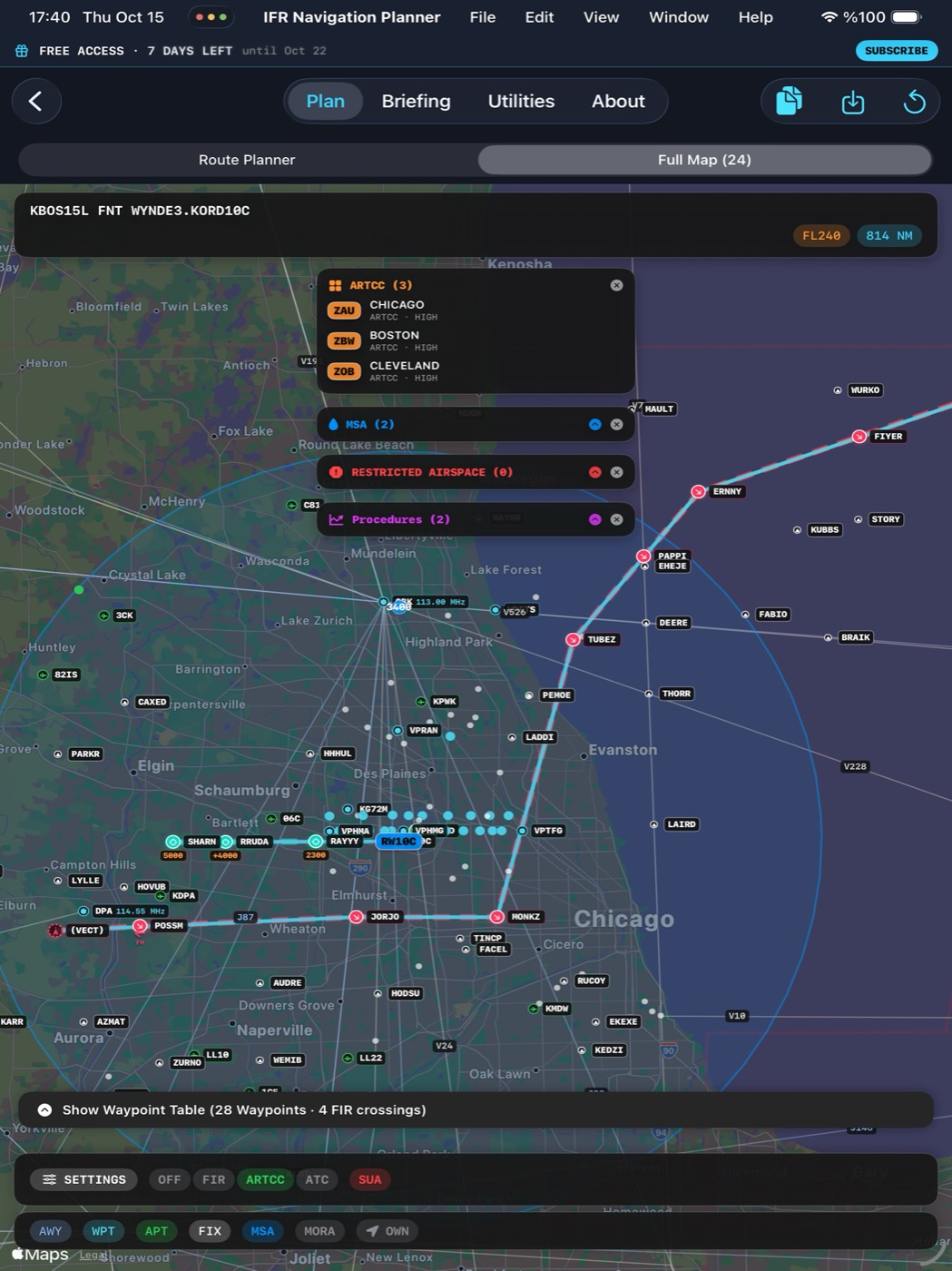This screenshot has height=1271, width=952.
Task: Open the View menu
Action: pyautogui.click(x=601, y=17)
